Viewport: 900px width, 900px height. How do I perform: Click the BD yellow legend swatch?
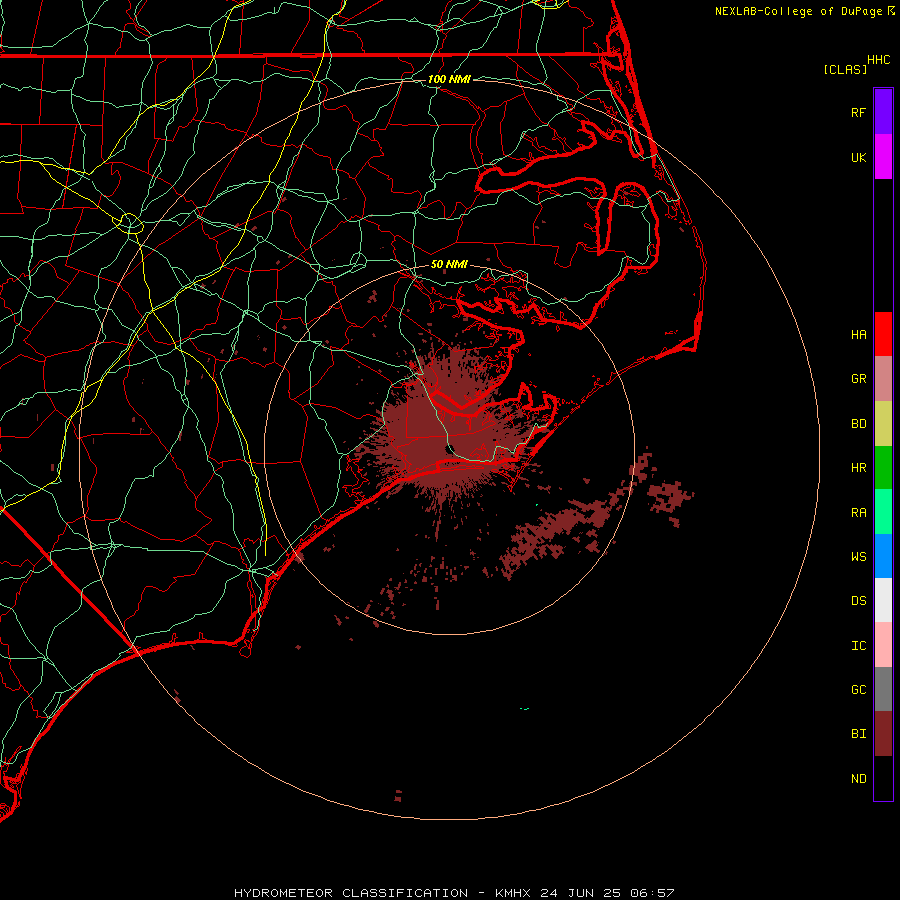pyautogui.click(x=883, y=424)
